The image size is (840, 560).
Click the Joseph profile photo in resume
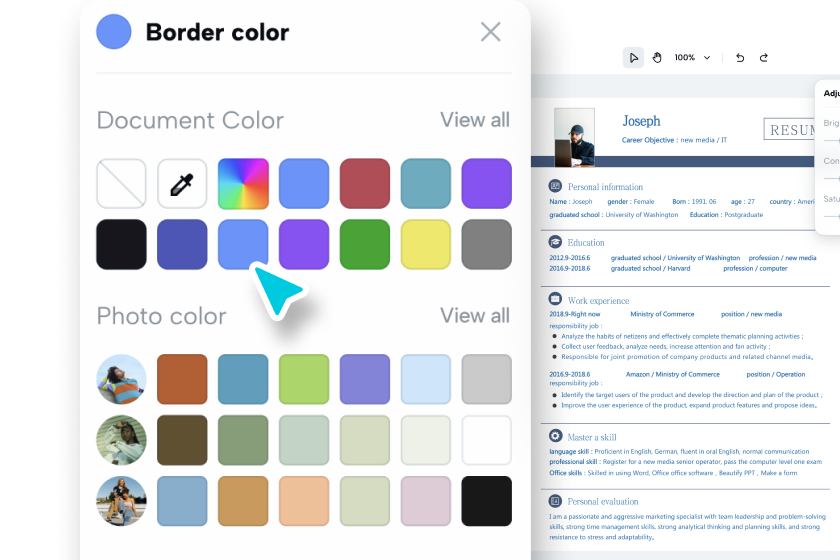pos(574,136)
